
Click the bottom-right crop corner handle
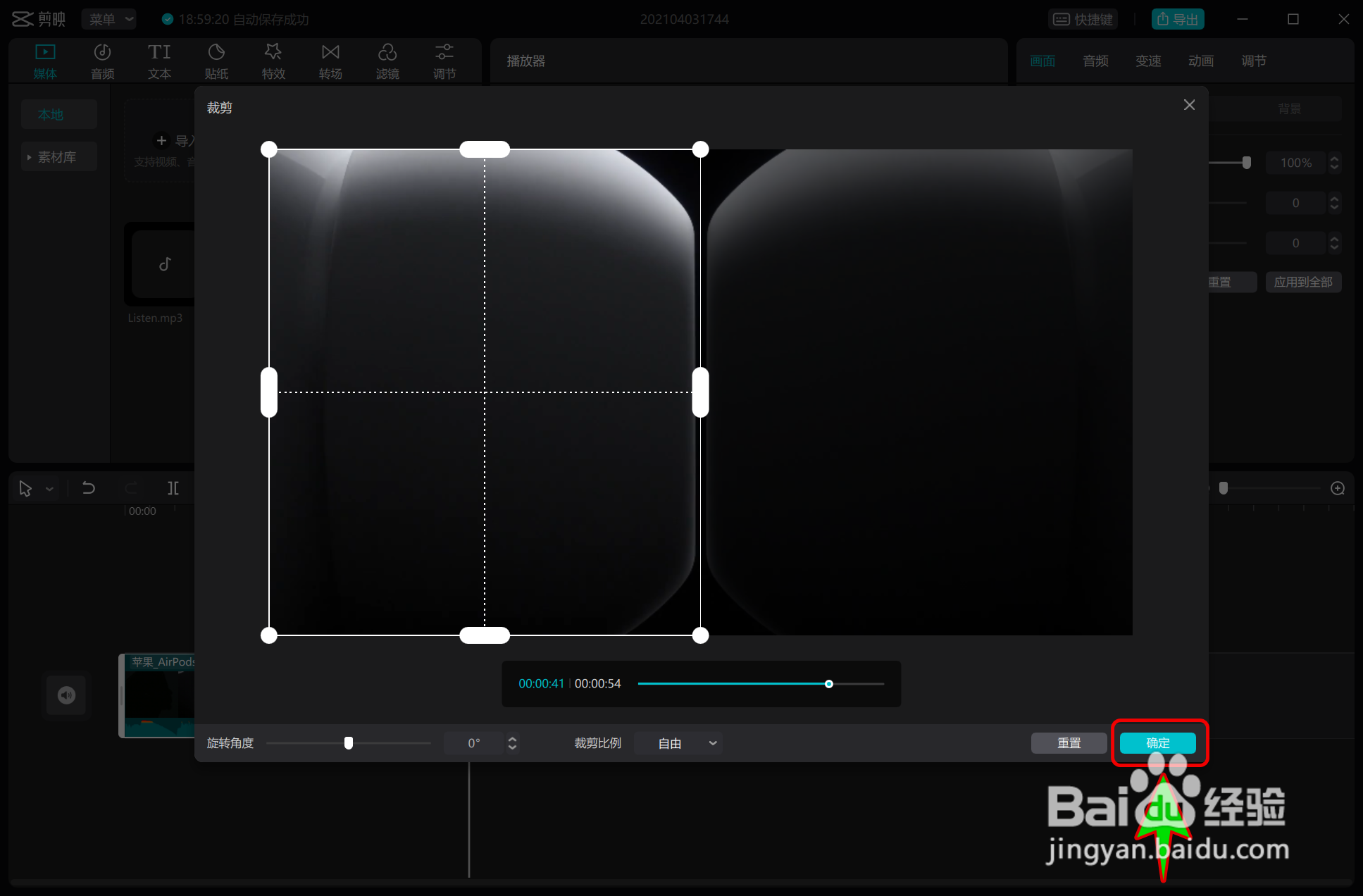700,635
